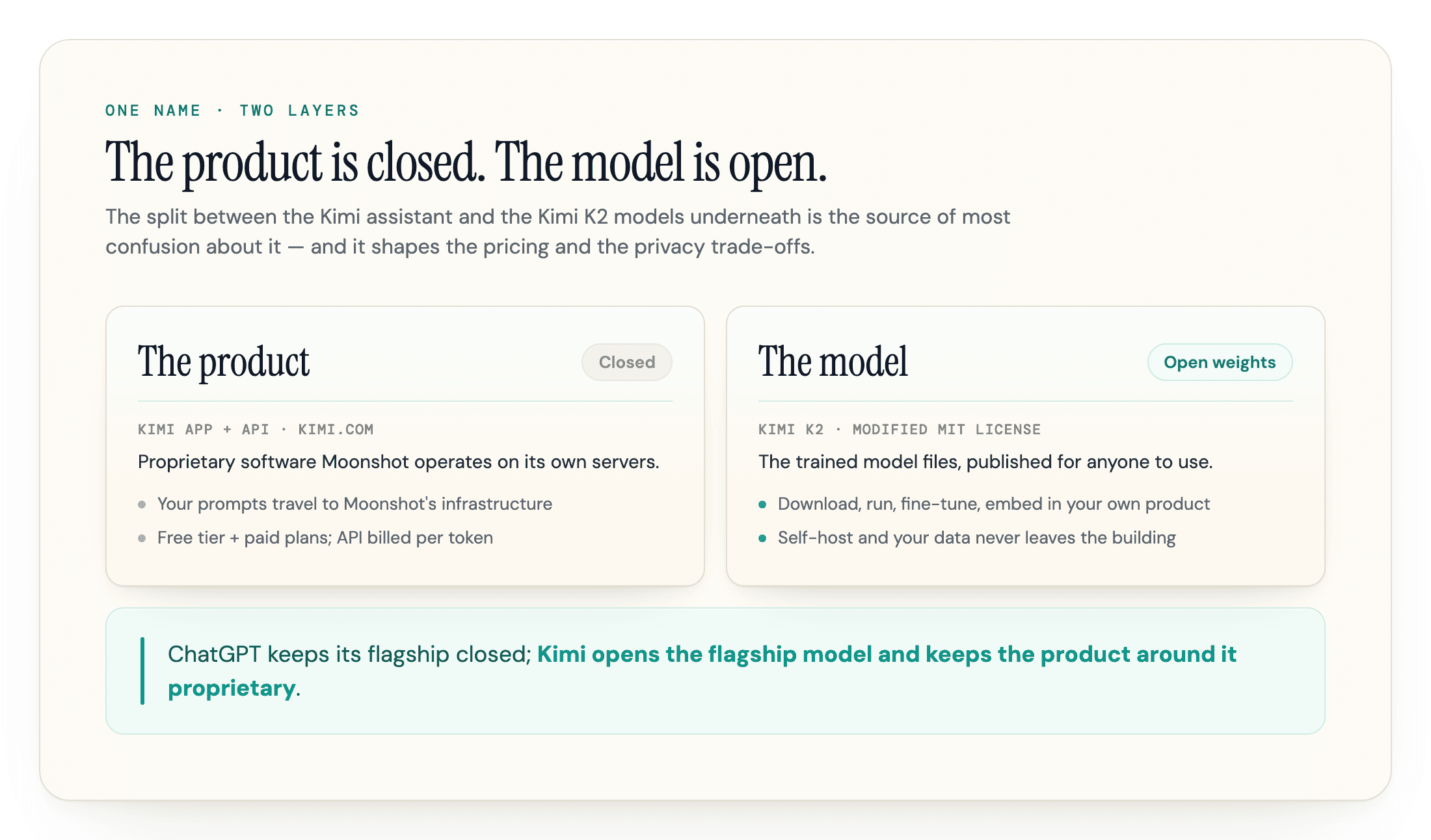This screenshot has height=840, width=1431.
Task: Click the Closed badge on product card
Action: point(626,362)
